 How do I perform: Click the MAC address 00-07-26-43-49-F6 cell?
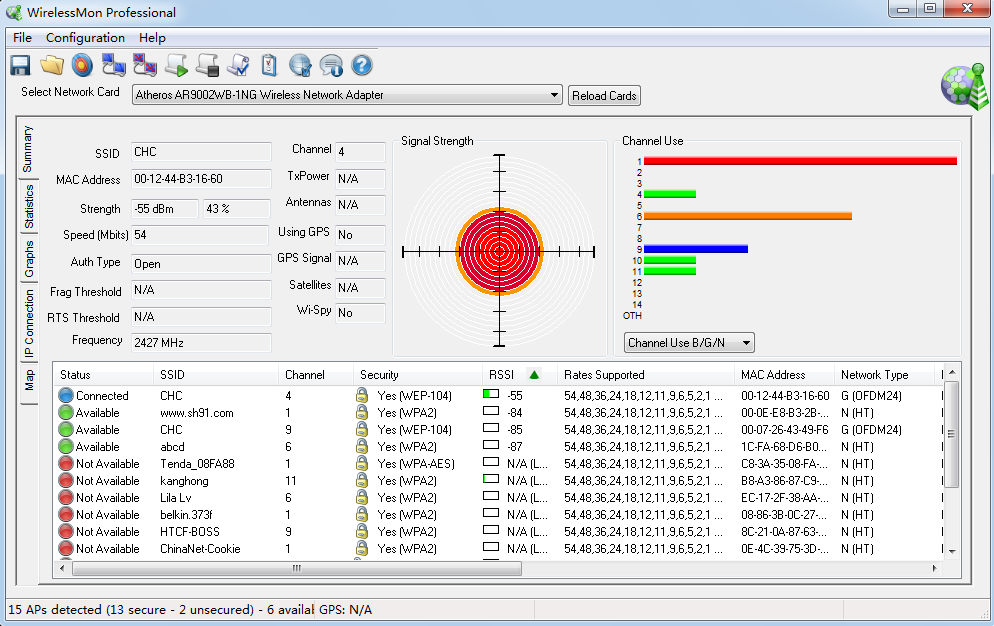785,429
